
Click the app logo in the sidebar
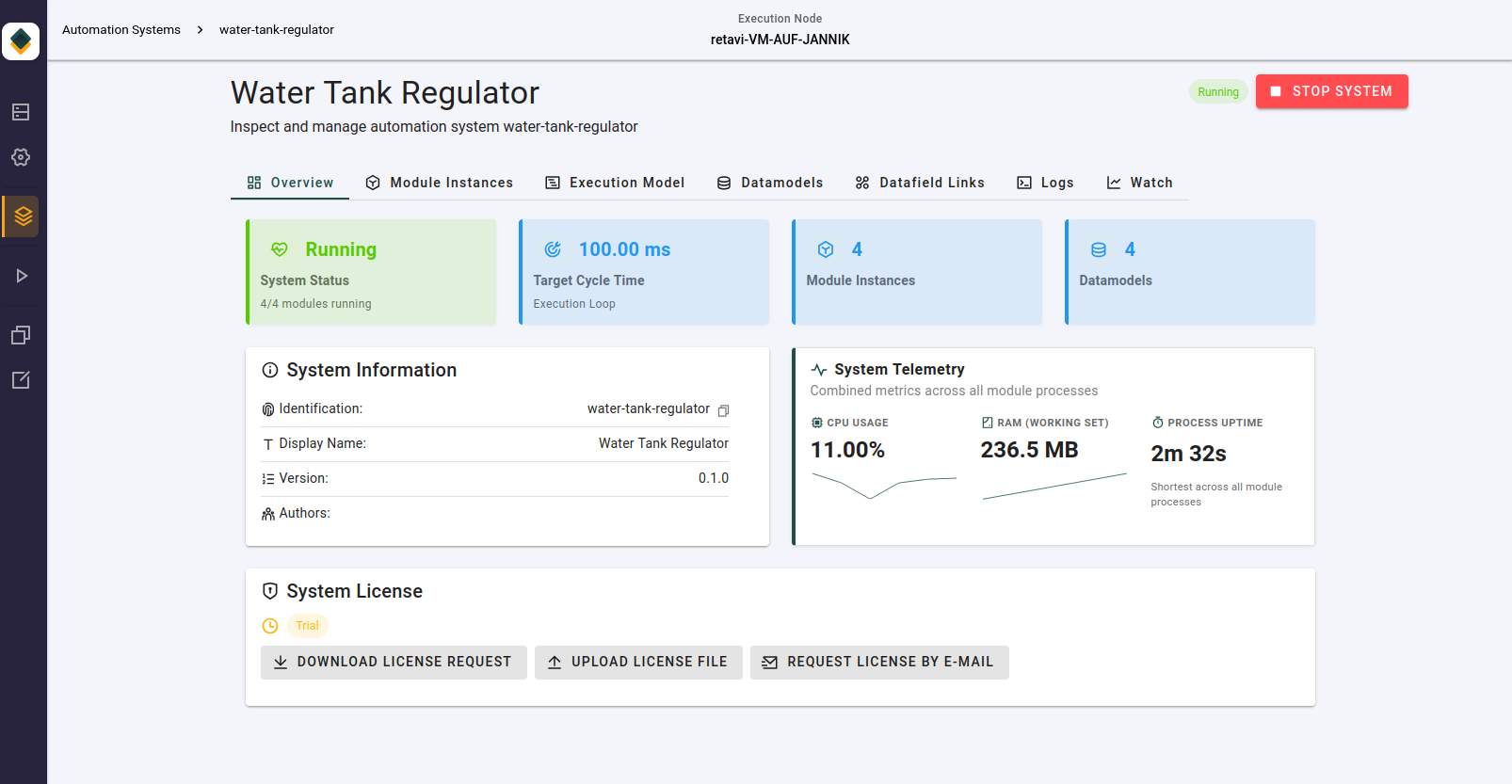[21, 41]
